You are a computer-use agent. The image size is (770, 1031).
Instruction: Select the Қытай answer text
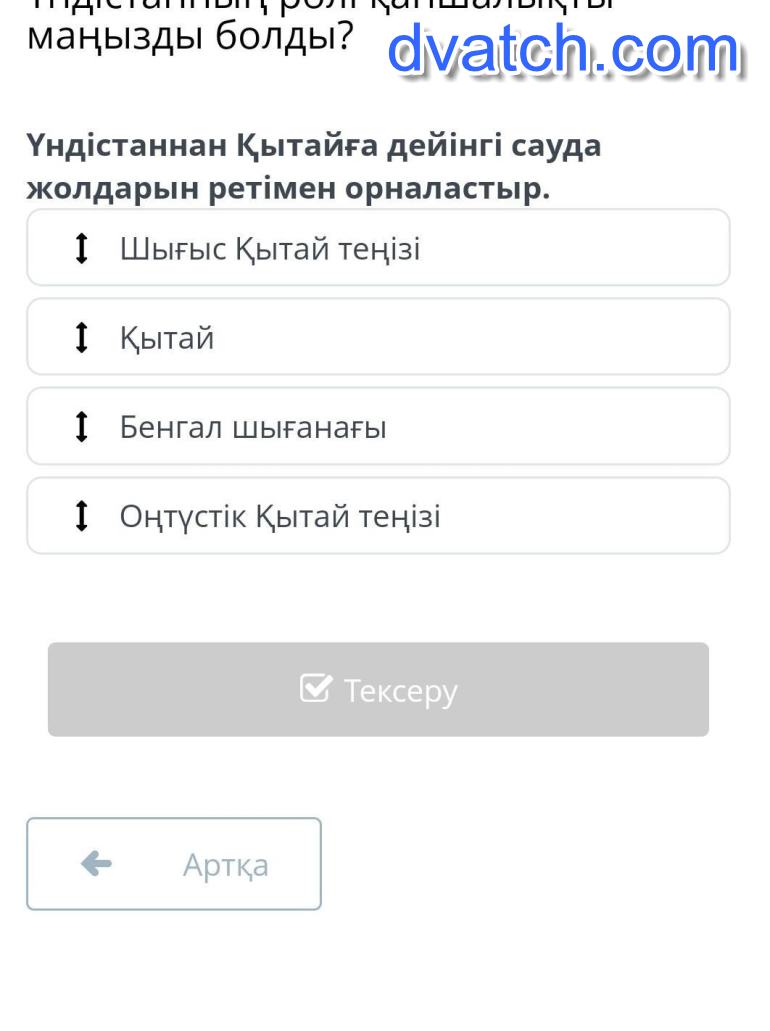pos(167,338)
